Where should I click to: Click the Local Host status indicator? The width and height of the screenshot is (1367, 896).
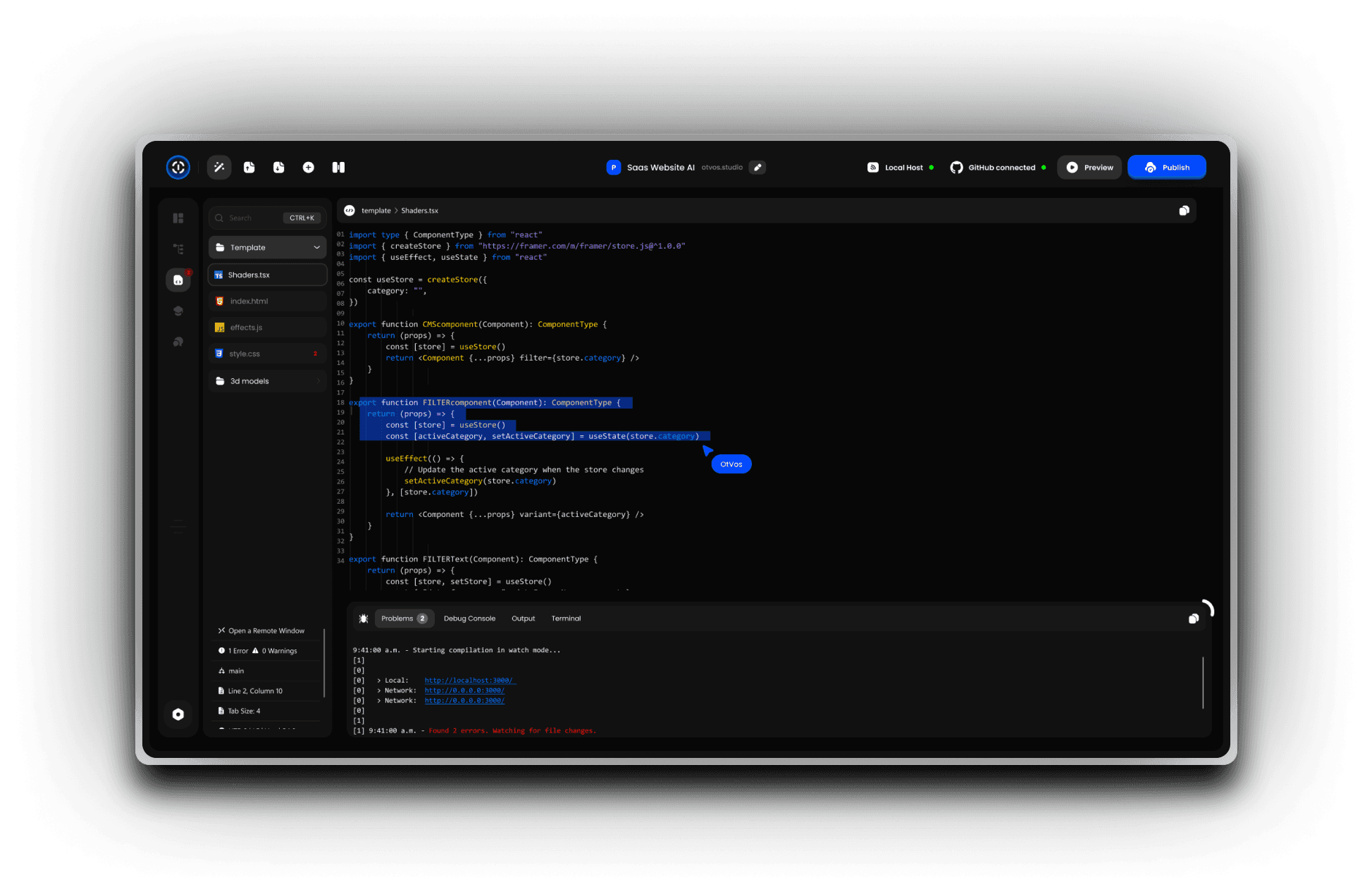pos(901,168)
